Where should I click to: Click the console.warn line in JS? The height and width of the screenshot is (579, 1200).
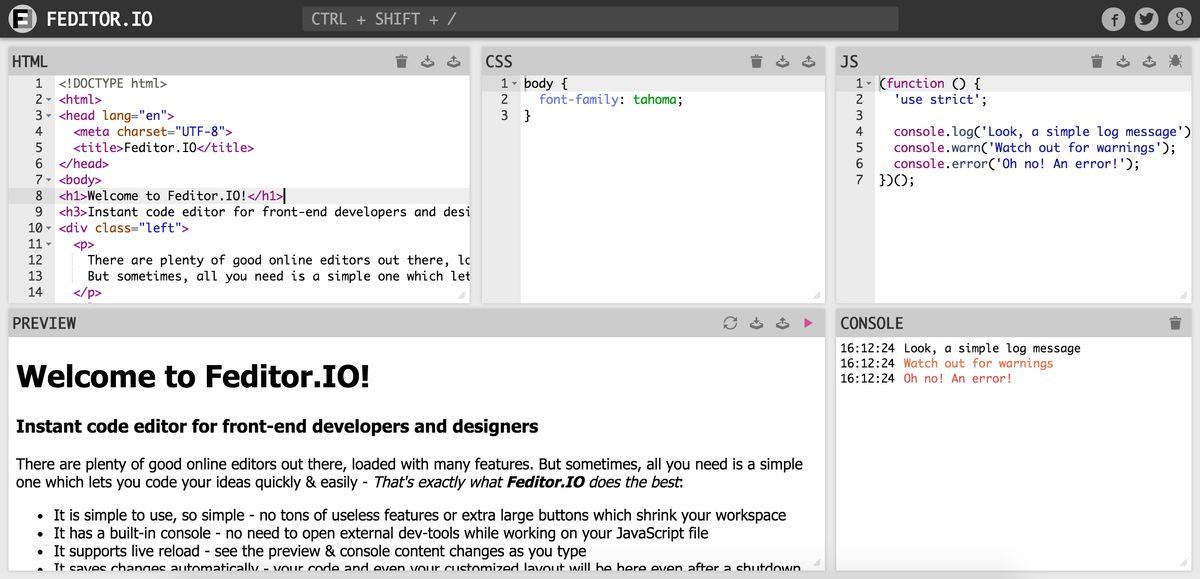[x=1035, y=148]
